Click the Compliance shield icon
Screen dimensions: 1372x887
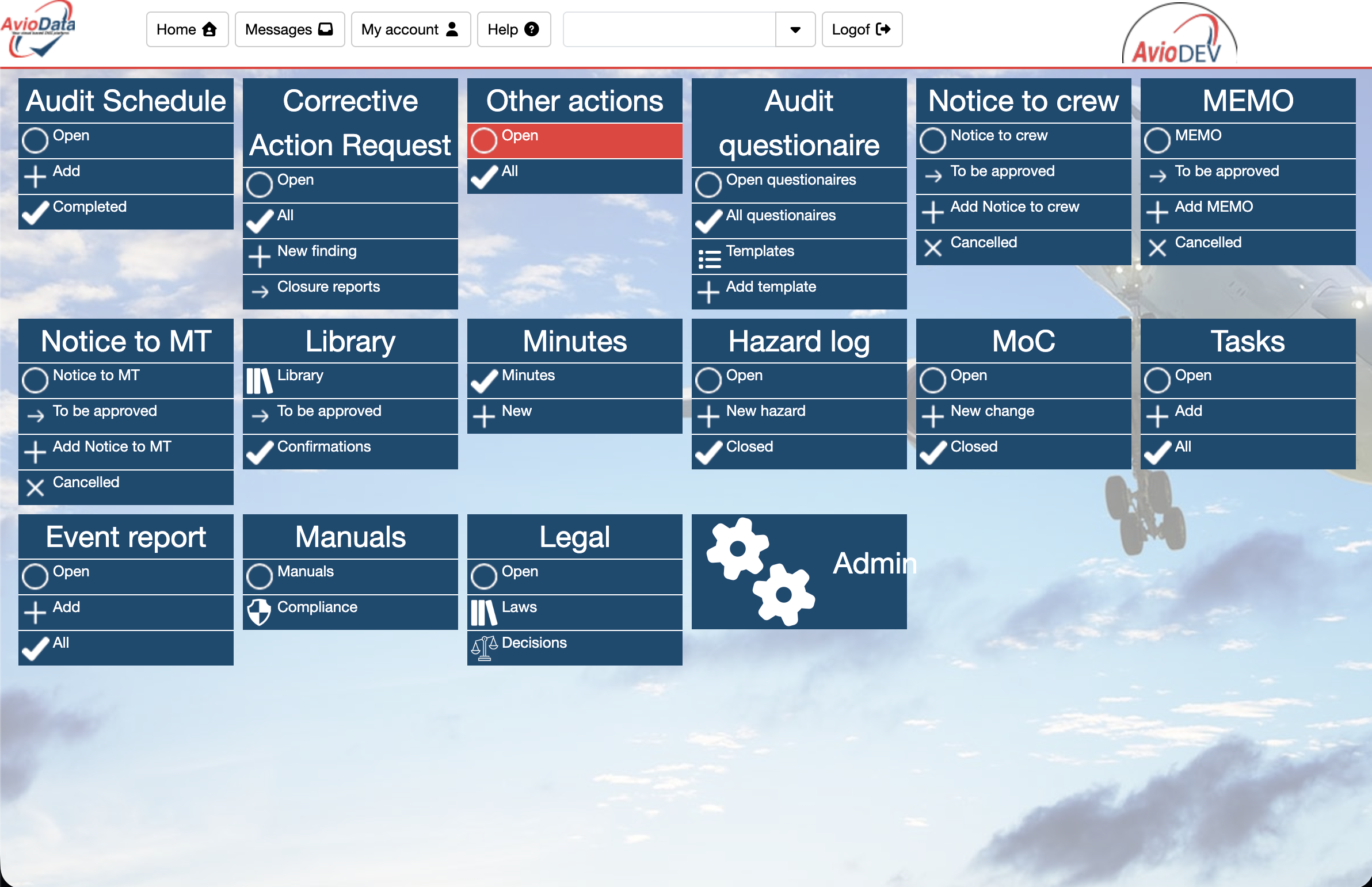[259, 611]
